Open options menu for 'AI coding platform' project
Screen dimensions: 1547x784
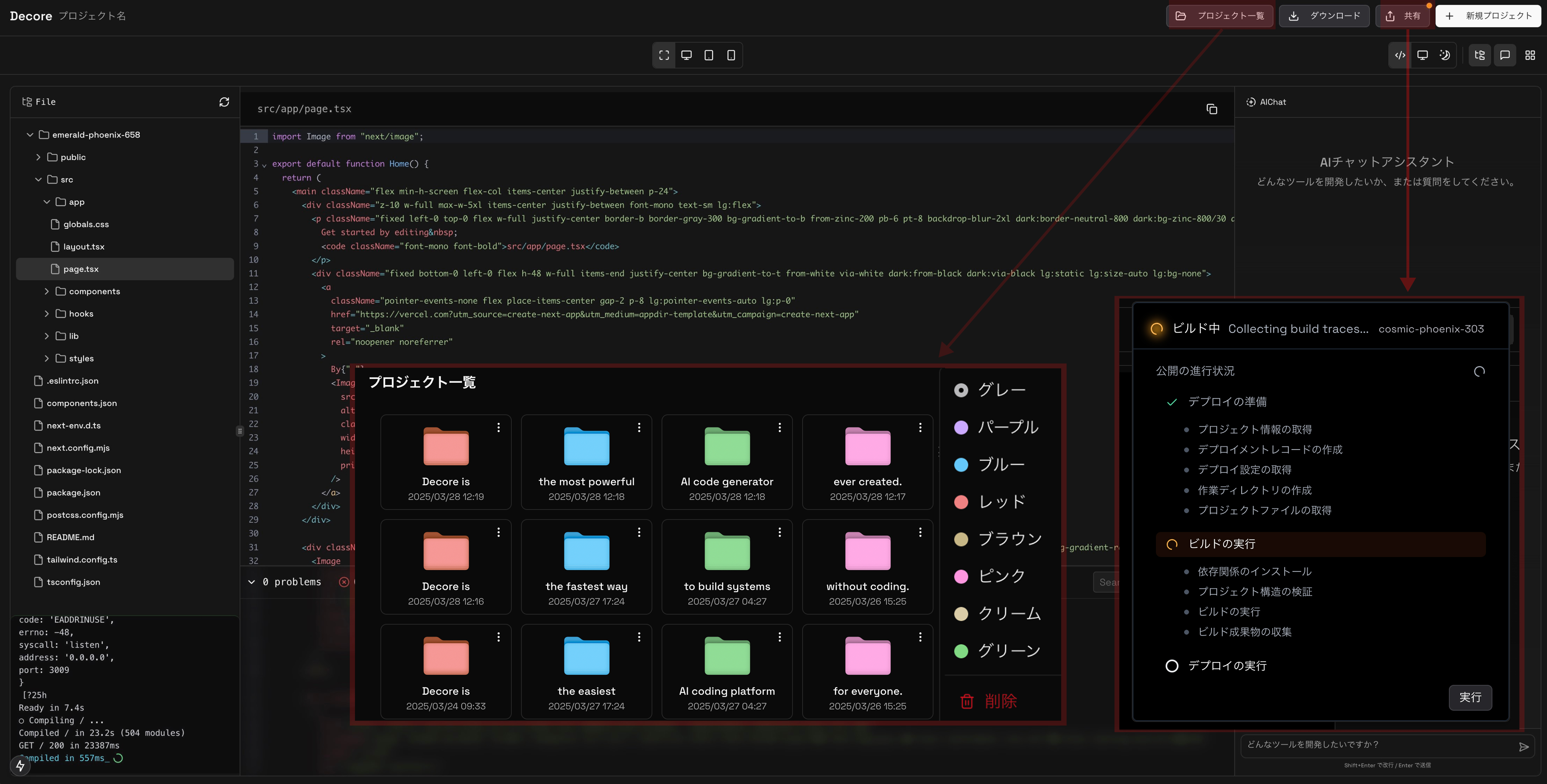[x=779, y=637]
